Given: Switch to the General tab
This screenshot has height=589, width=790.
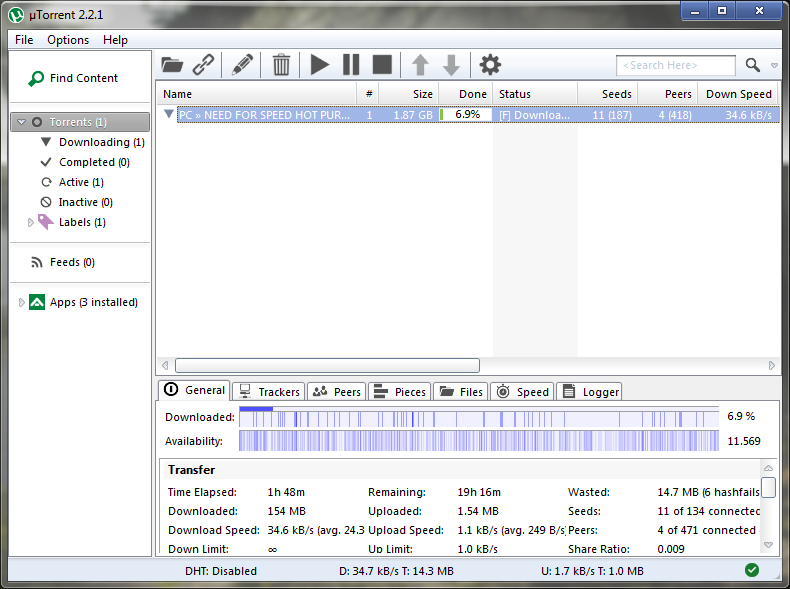Looking at the screenshot, I should pyautogui.click(x=194, y=390).
